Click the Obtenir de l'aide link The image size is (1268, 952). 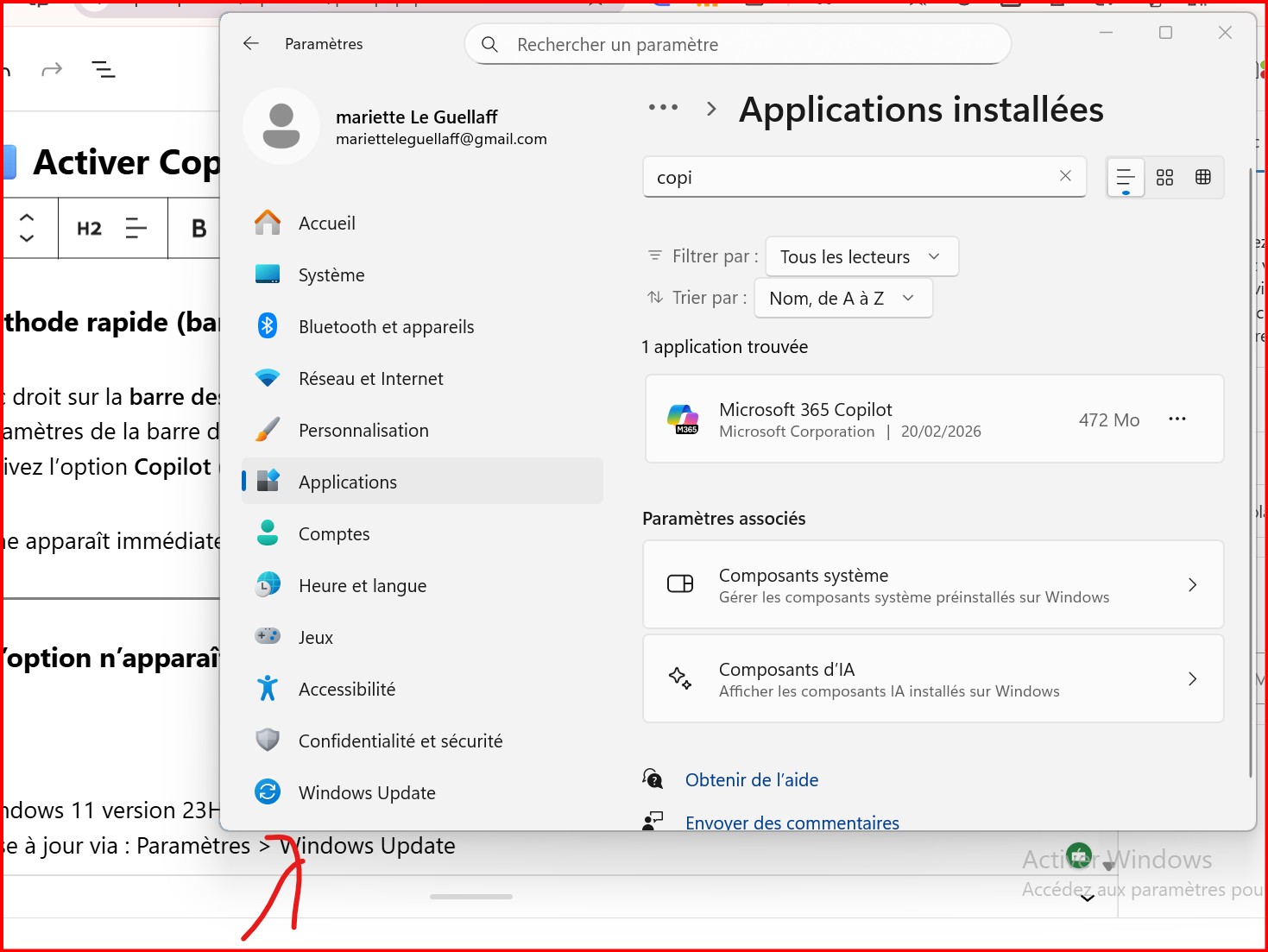pyautogui.click(x=751, y=780)
